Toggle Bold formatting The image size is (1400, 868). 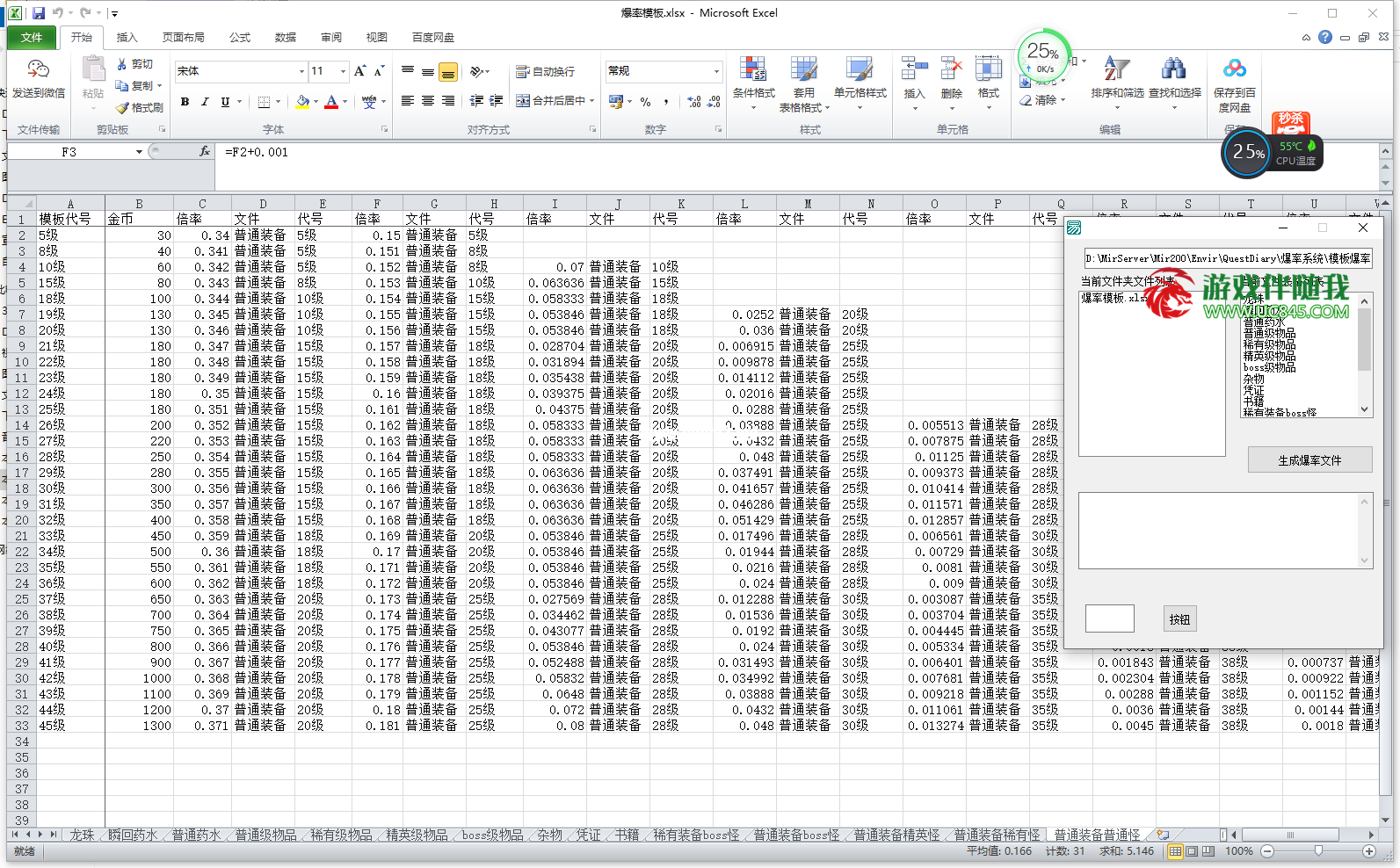185,102
